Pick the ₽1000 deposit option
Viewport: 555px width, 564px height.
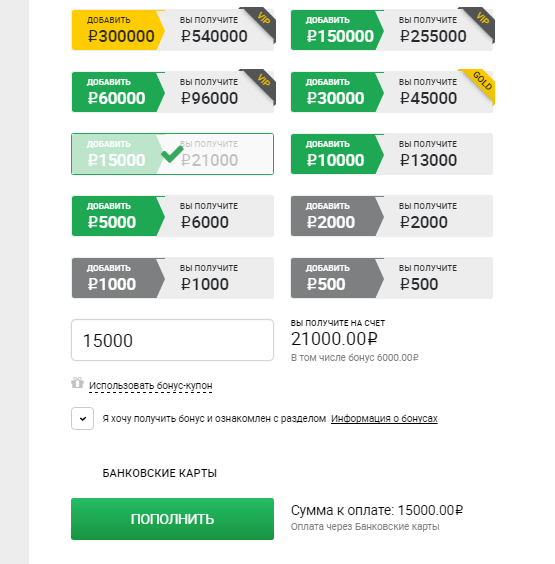[x=173, y=278]
